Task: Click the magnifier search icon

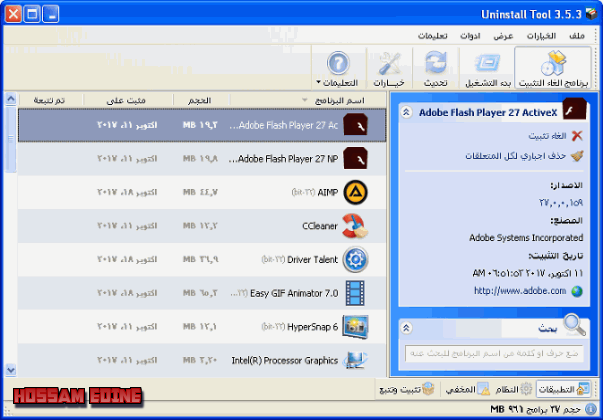Action: [575, 325]
